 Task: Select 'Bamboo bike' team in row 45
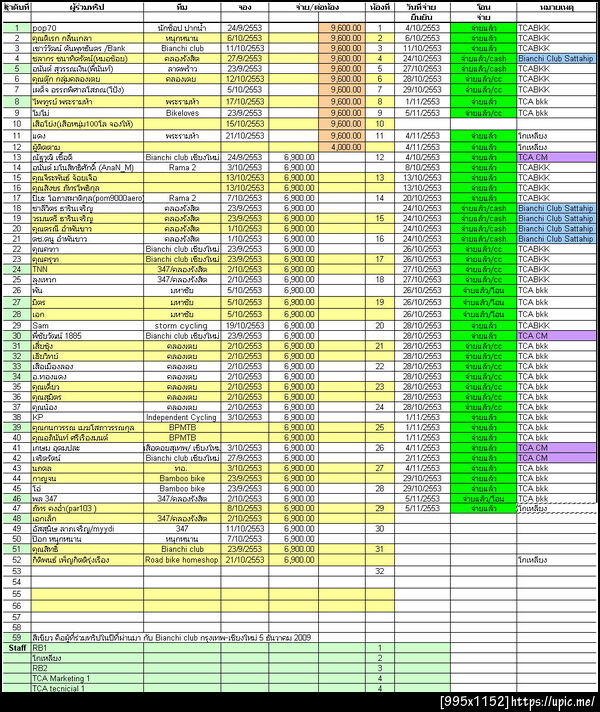(182, 489)
